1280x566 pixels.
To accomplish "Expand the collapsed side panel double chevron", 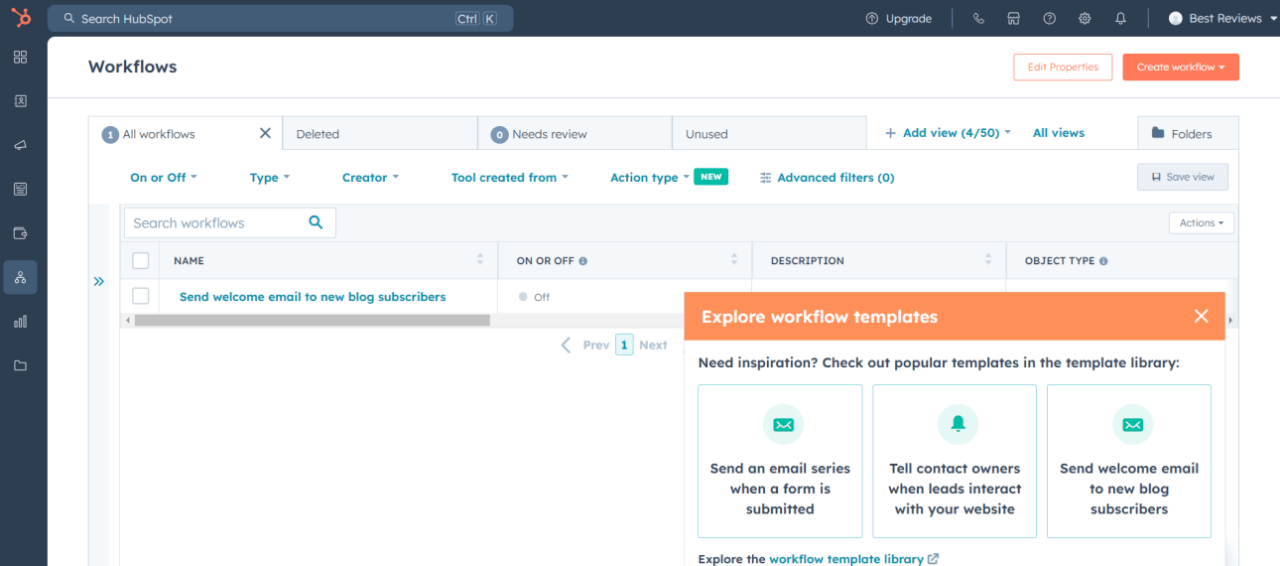I will tap(99, 282).
